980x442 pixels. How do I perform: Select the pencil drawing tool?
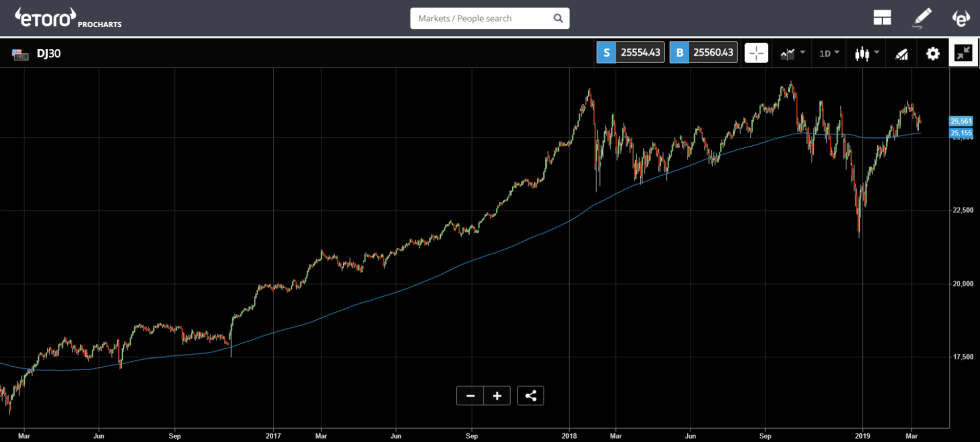coord(922,18)
